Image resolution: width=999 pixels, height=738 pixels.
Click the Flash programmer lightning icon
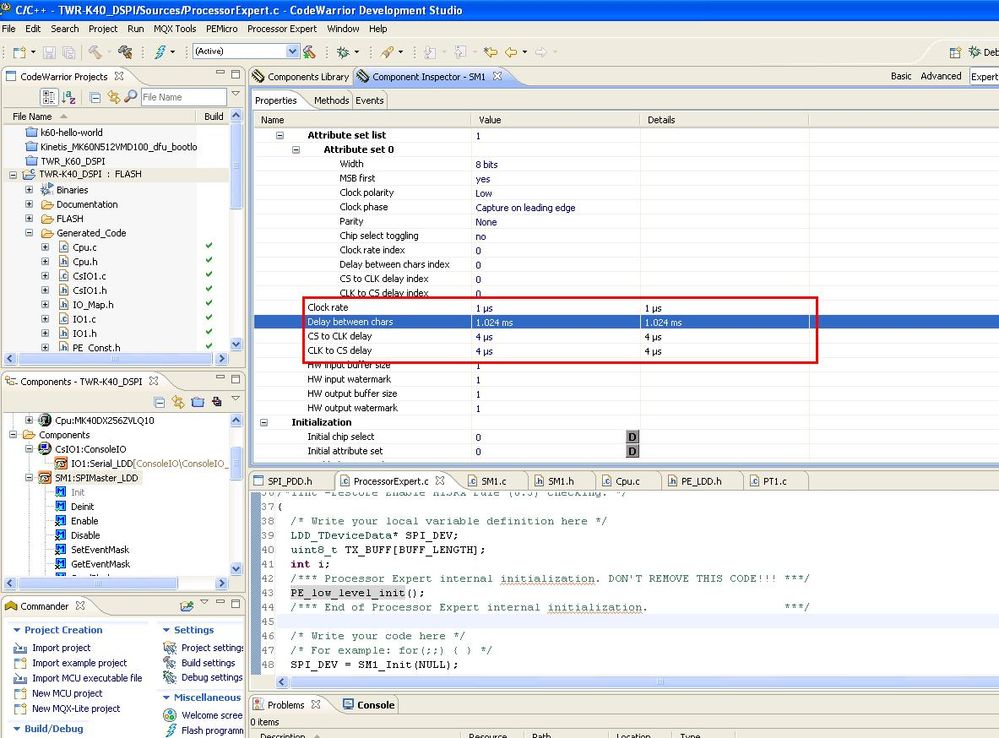pos(160,52)
